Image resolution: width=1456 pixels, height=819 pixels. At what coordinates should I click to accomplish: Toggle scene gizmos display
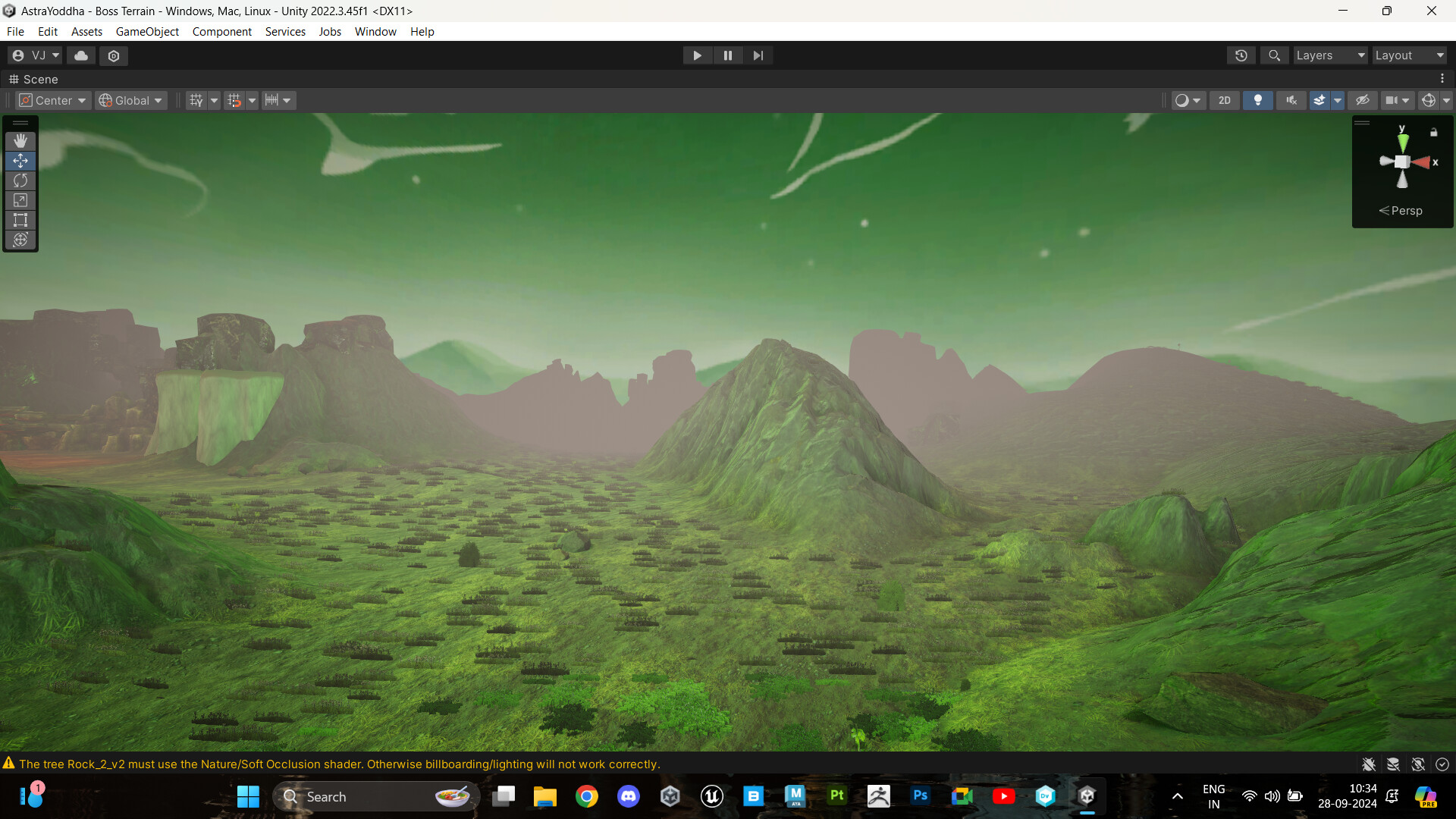tap(1429, 100)
